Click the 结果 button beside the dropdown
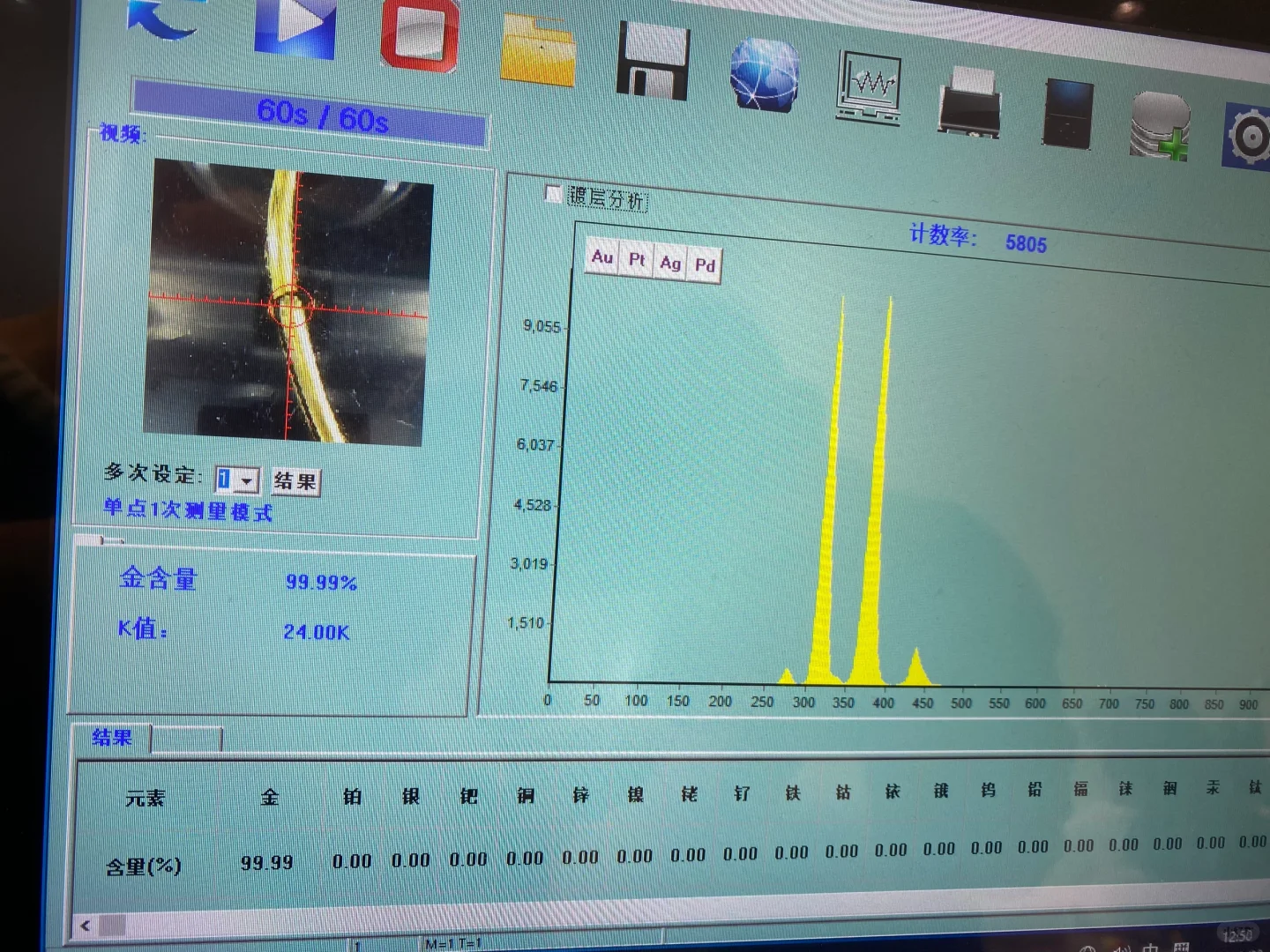1270x952 pixels. point(295,481)
